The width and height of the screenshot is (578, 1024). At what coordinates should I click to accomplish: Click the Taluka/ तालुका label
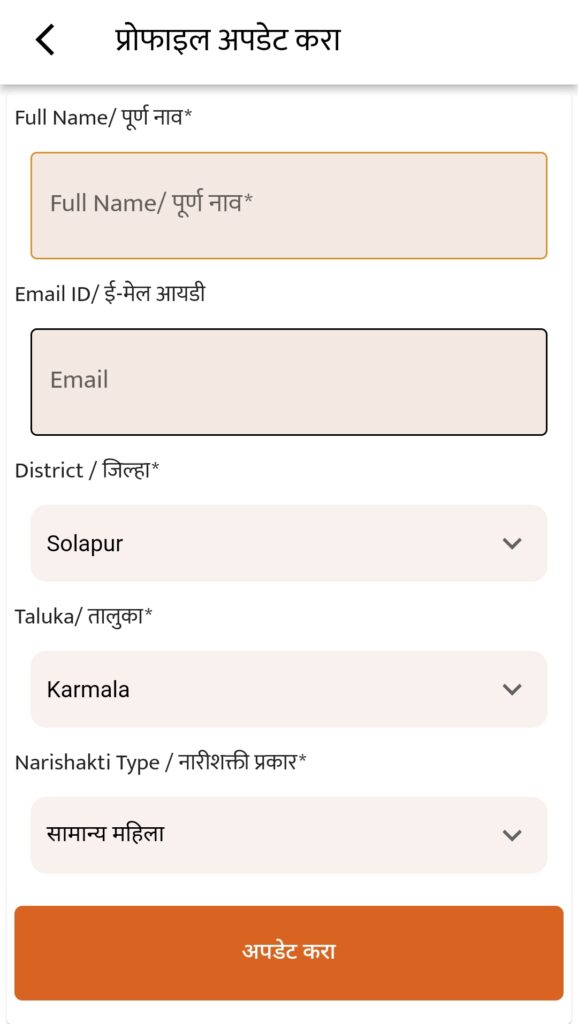click(83, 616)
